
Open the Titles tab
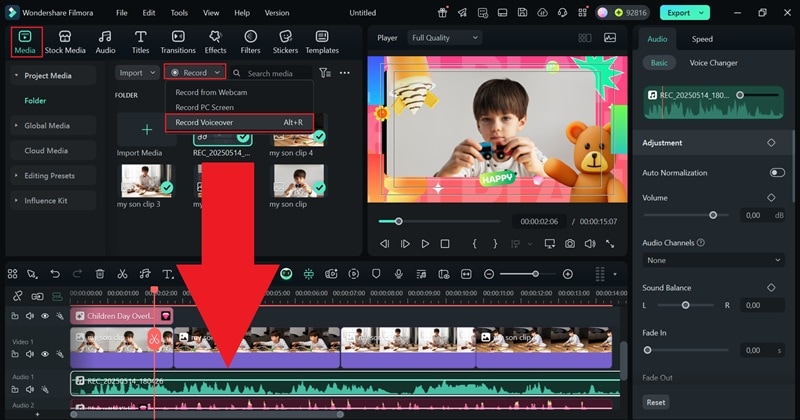point(140,42)
